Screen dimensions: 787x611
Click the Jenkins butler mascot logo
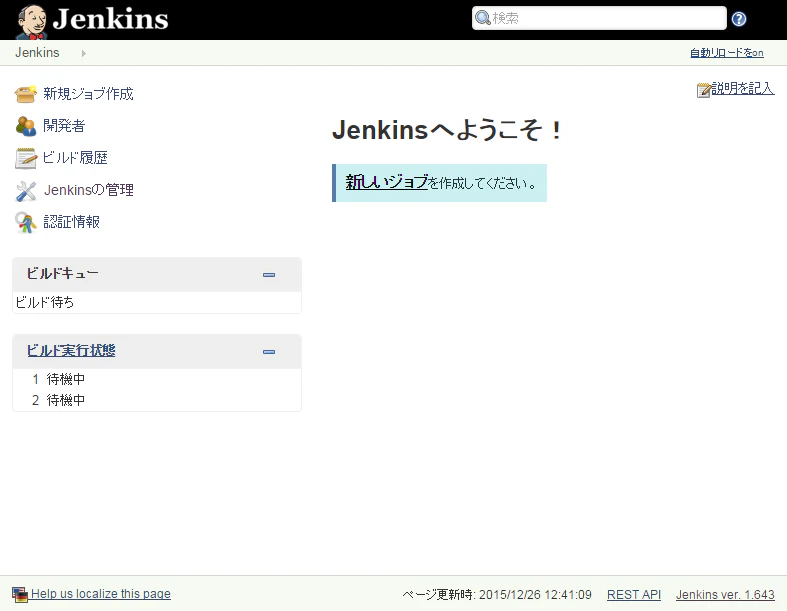pyautogui.click(x=31, y=21)
